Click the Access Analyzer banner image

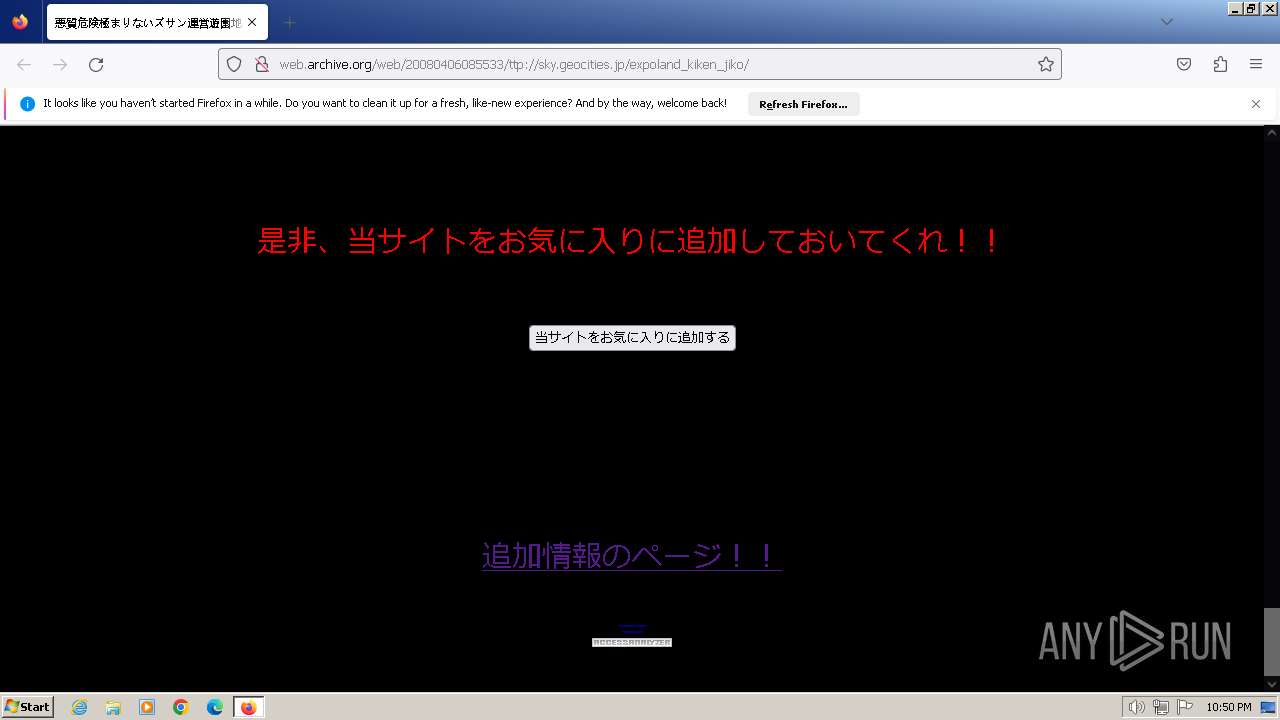coord(632,643)
